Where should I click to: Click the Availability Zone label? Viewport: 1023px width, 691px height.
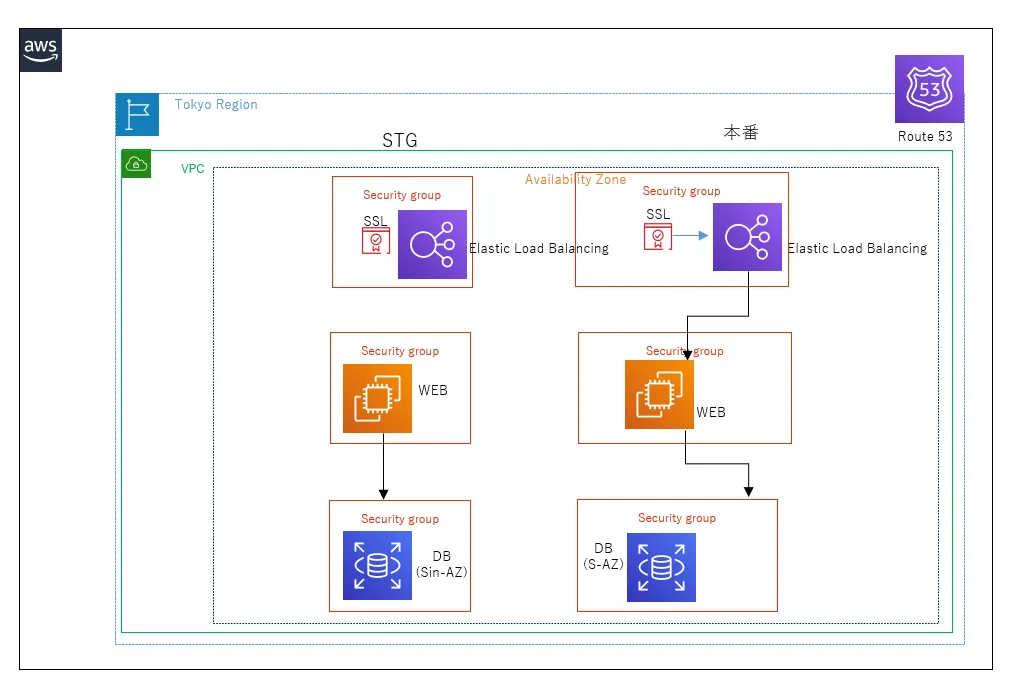coord(575,179)
